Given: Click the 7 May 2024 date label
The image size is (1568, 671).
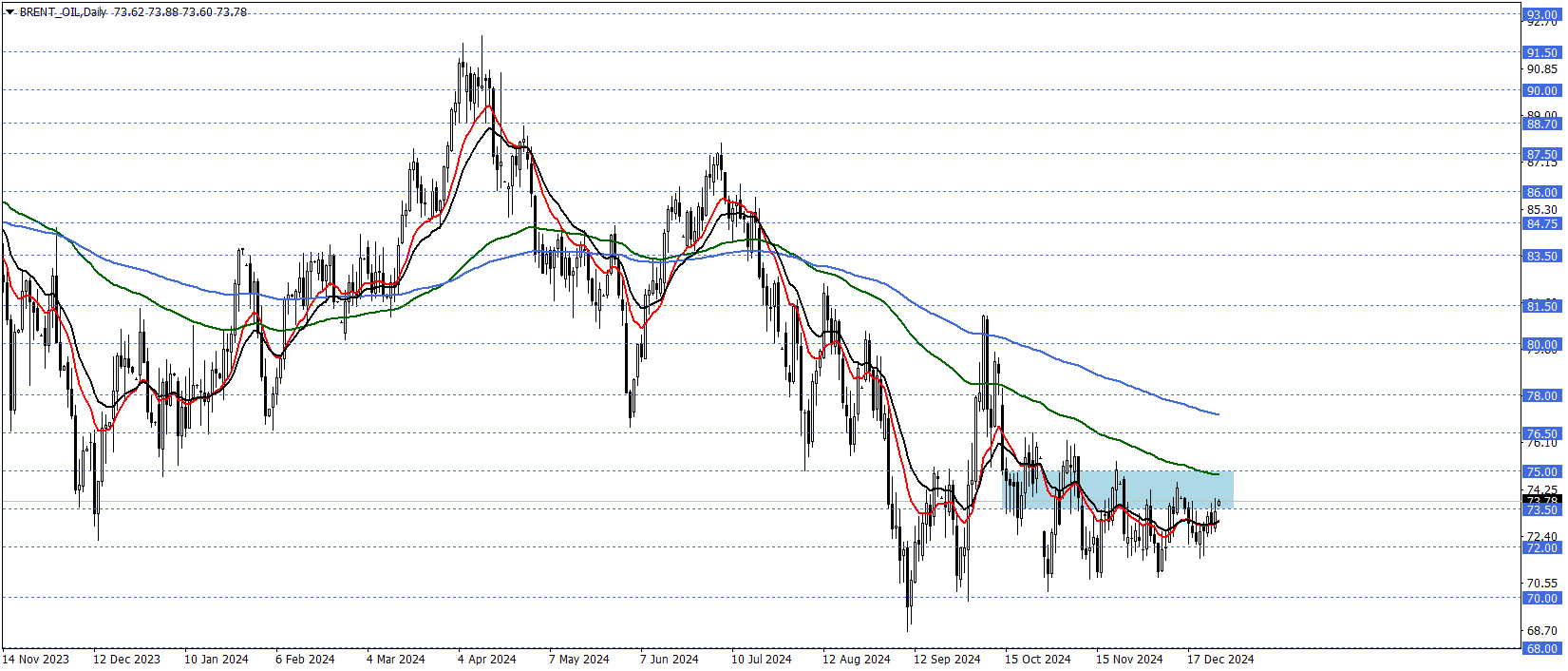Looking at the screenshot, I should 578,659.
